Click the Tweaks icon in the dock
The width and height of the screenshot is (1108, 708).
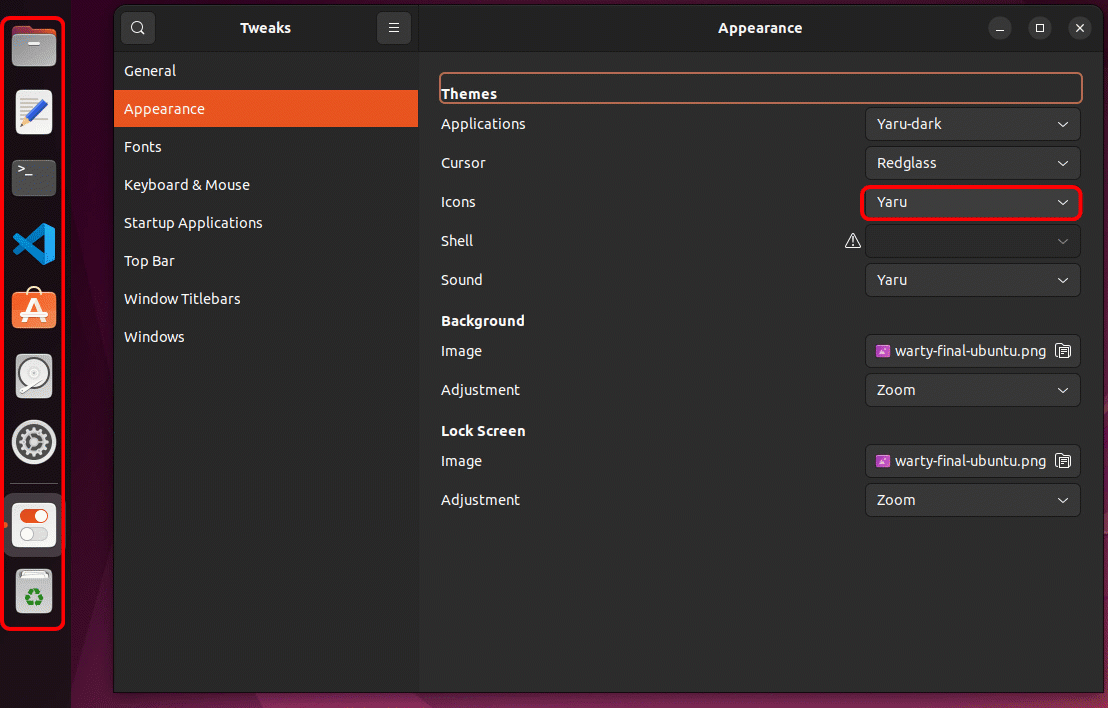[x=34, y=525]
